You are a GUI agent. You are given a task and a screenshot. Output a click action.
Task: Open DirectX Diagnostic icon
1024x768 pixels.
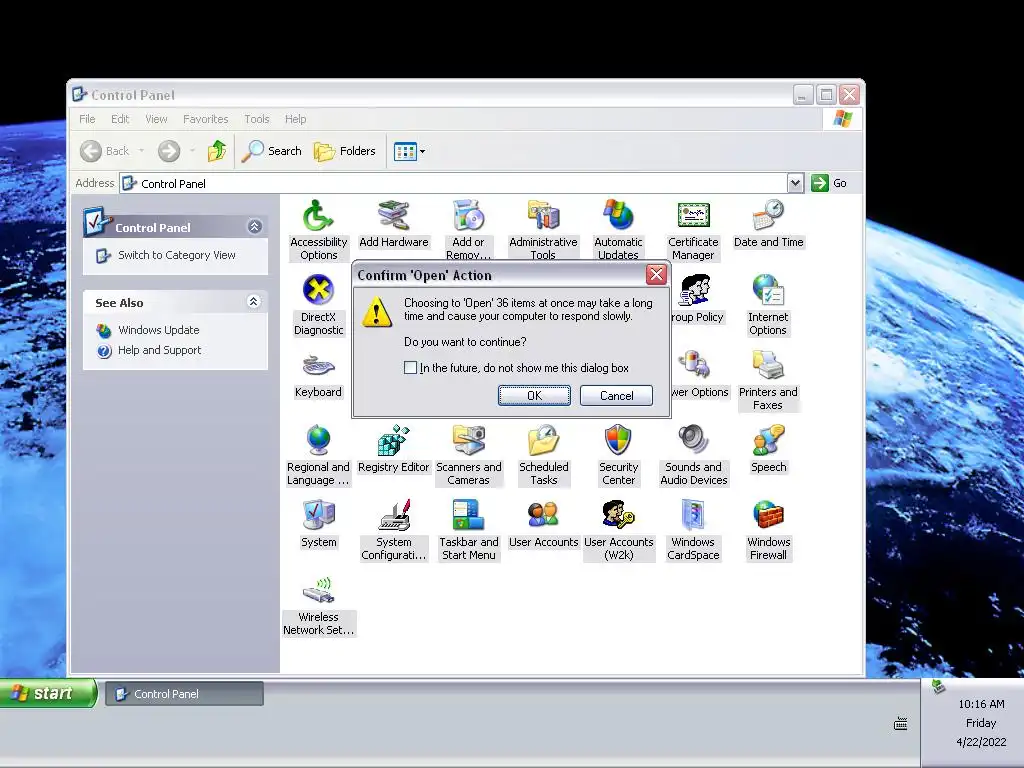point(318,304)
